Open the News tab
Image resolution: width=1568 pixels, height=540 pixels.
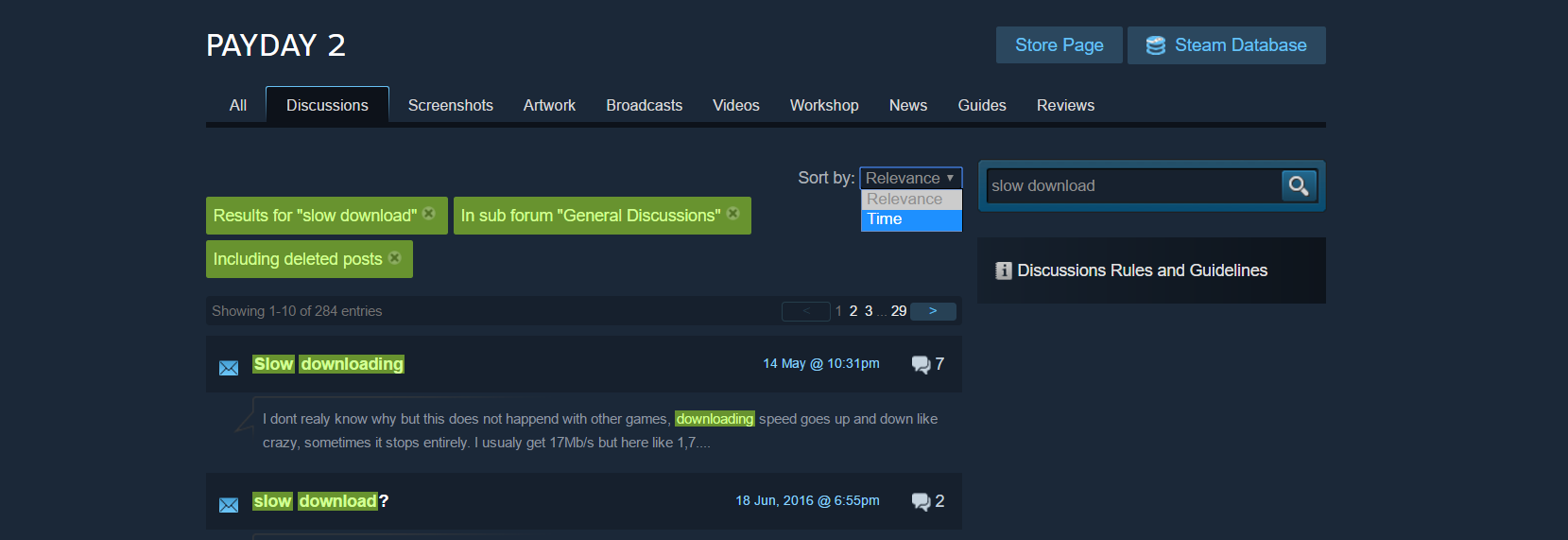coord(908,105)
